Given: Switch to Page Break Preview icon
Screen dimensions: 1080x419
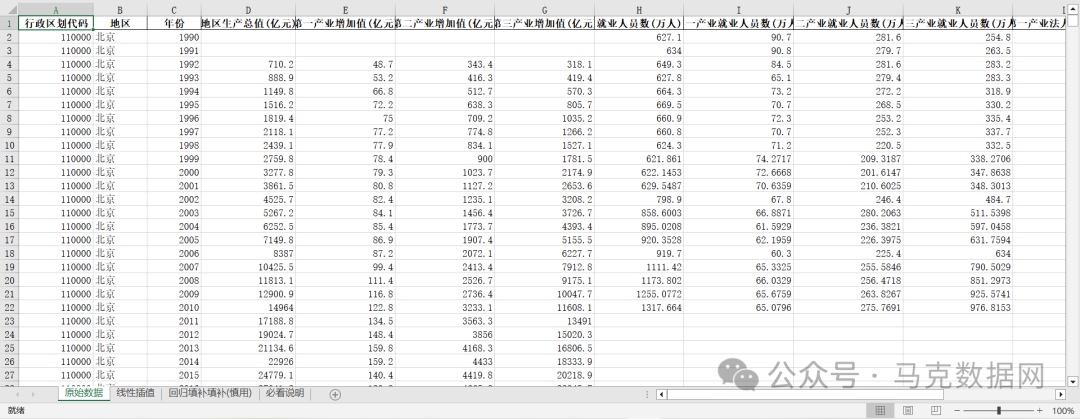Looking at the screenshot, I should tap(935, 411).
